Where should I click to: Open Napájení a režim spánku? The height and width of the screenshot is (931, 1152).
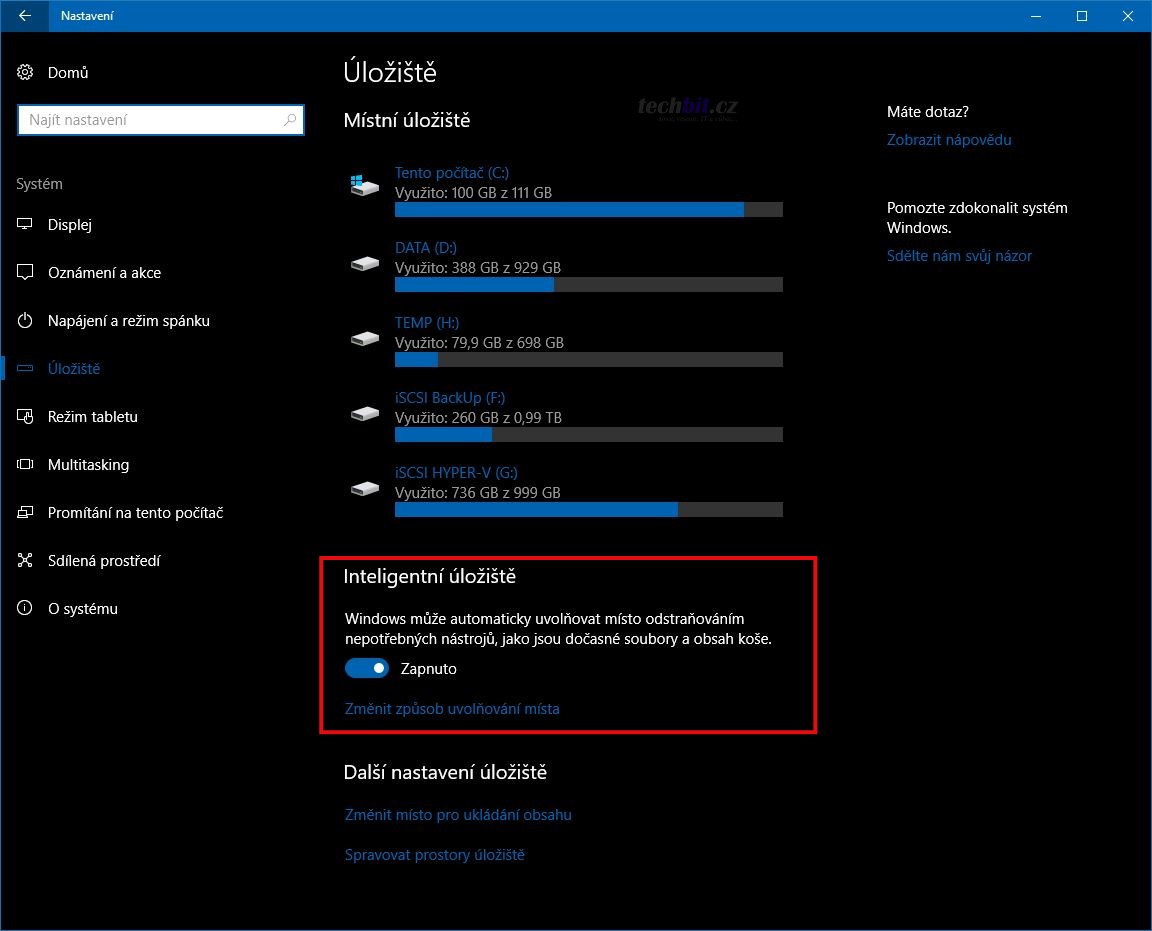[129, 320]
